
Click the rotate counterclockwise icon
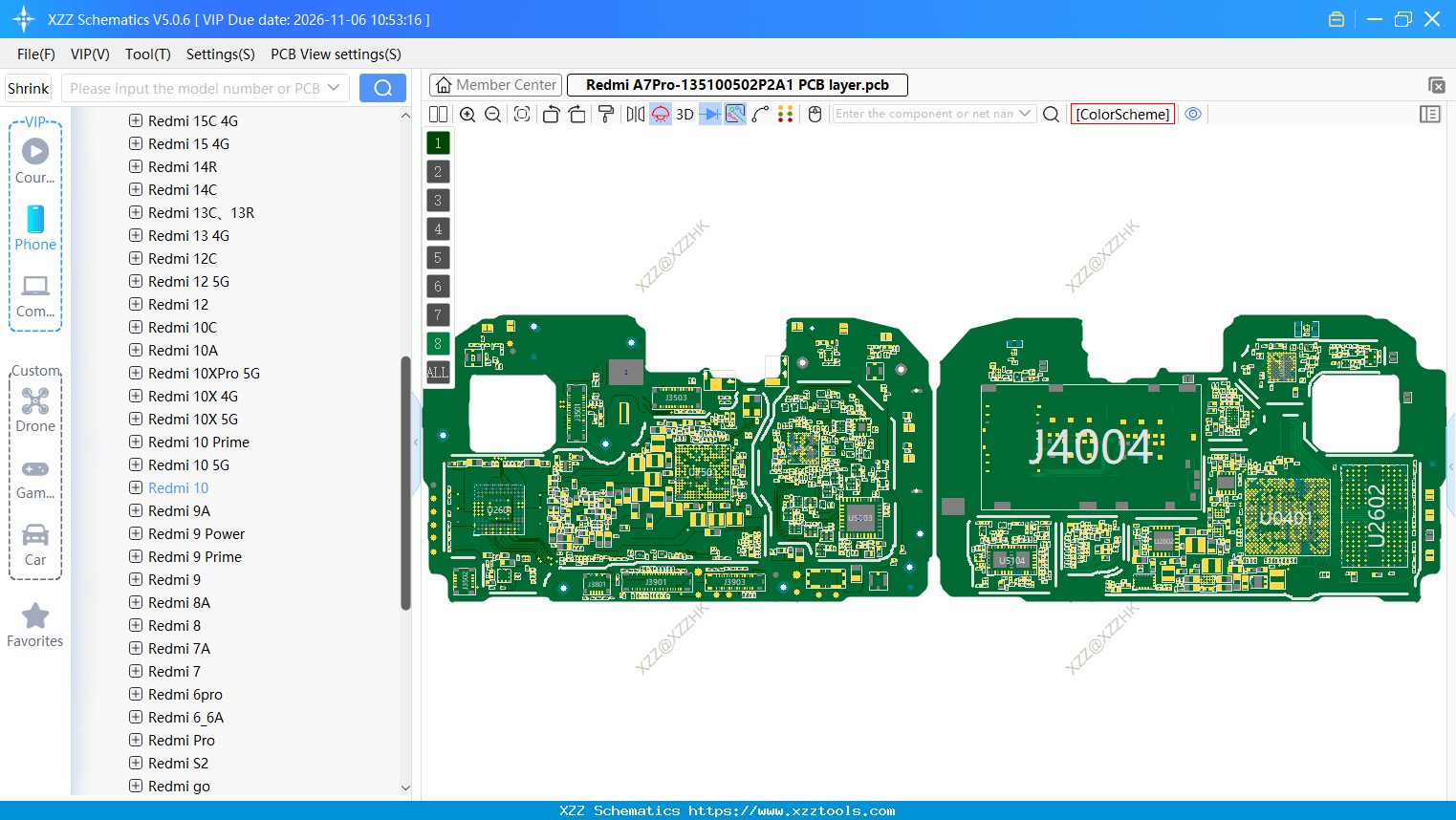551,114
